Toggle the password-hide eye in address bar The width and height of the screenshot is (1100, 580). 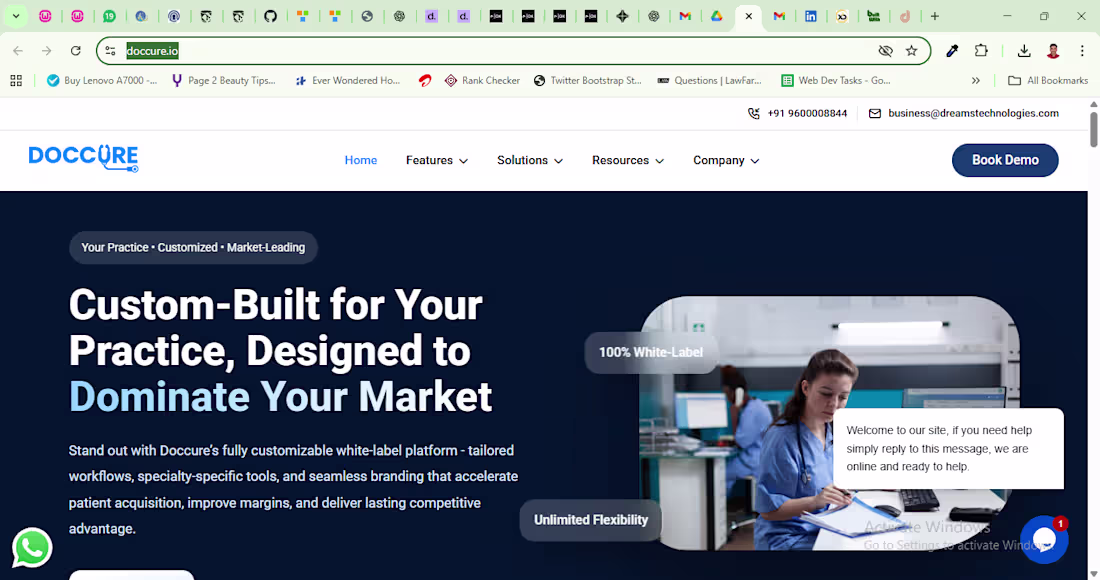tap(884, 50)
